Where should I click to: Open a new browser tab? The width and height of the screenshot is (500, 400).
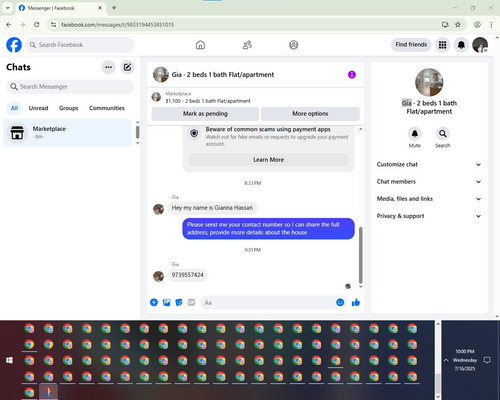[114, 8]
